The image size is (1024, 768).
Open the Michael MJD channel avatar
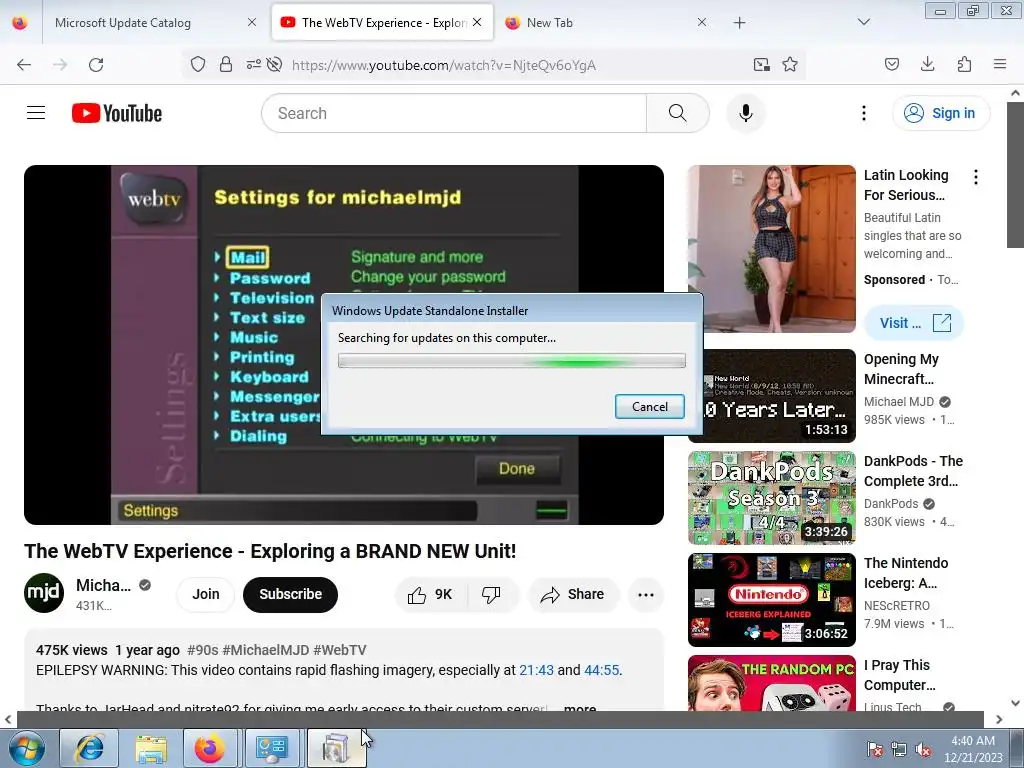tap(44, 593)
